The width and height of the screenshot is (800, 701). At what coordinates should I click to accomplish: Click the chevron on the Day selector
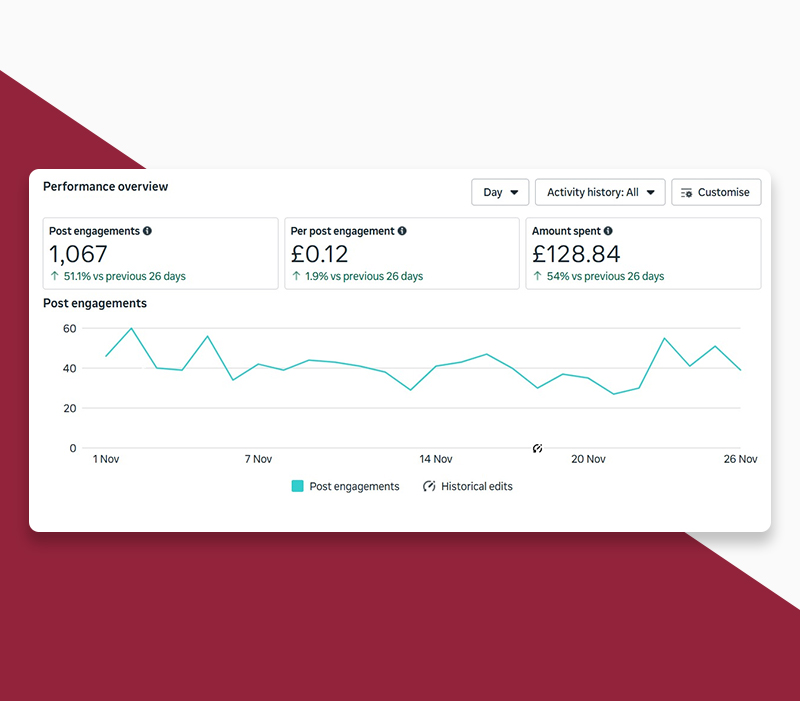coord(516,192)
